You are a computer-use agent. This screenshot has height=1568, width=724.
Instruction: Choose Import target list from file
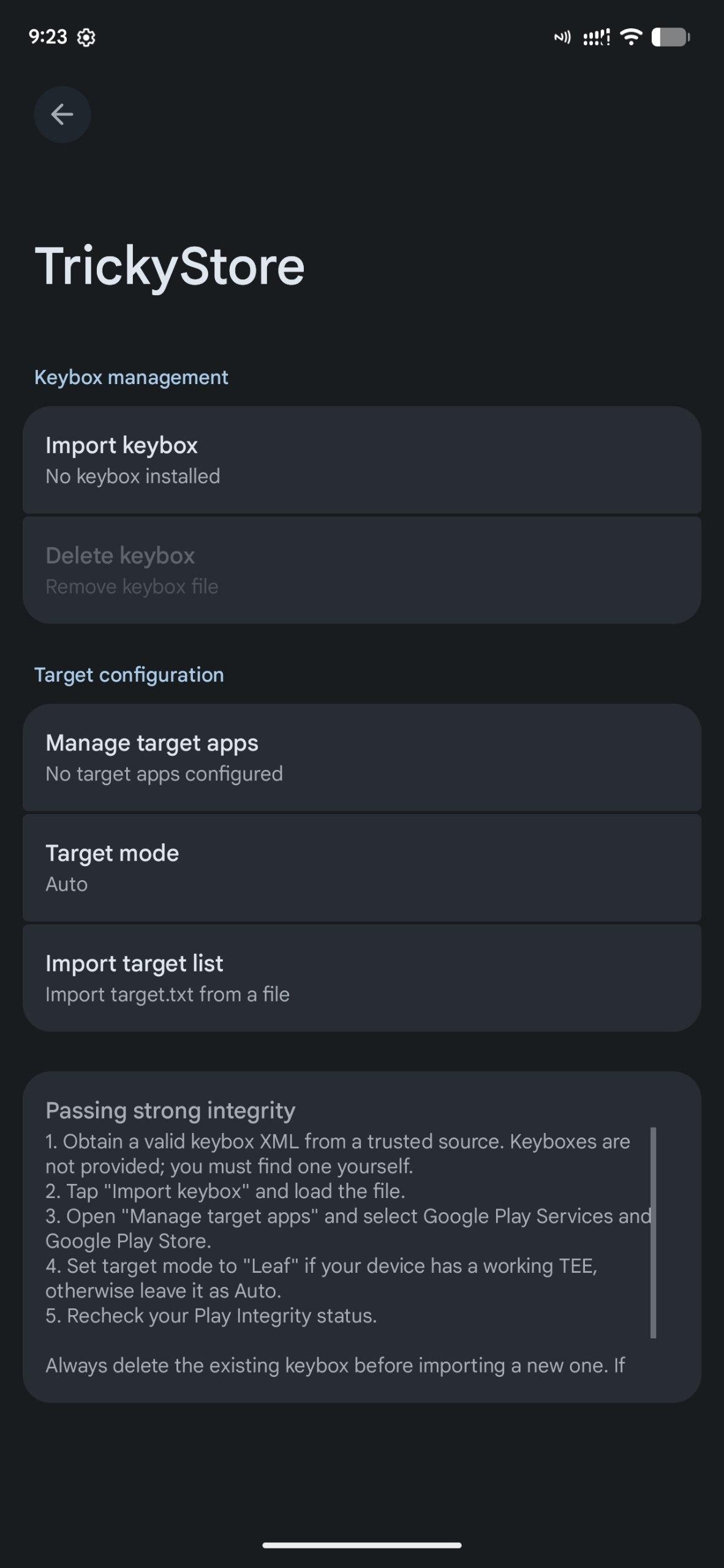[361, 978]
